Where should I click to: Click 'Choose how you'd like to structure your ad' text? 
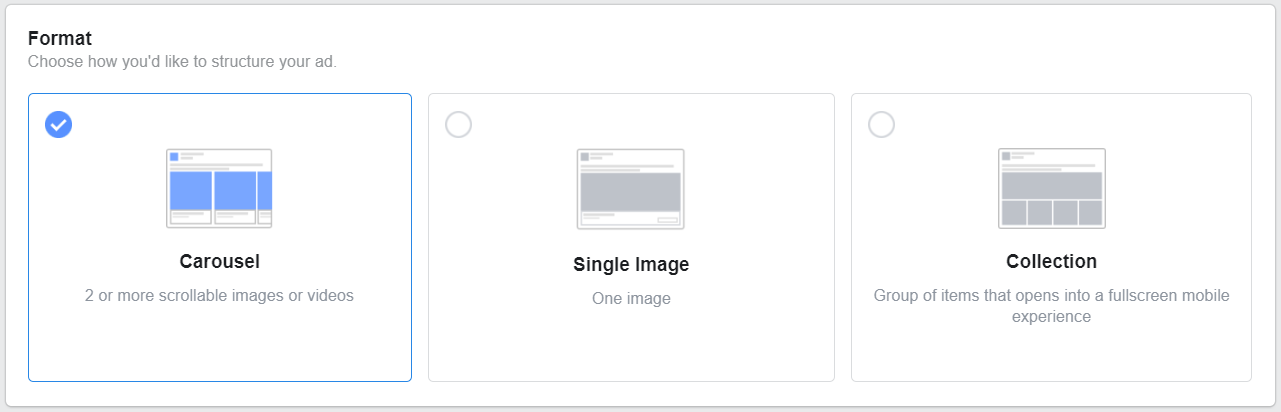pos(182,61)
